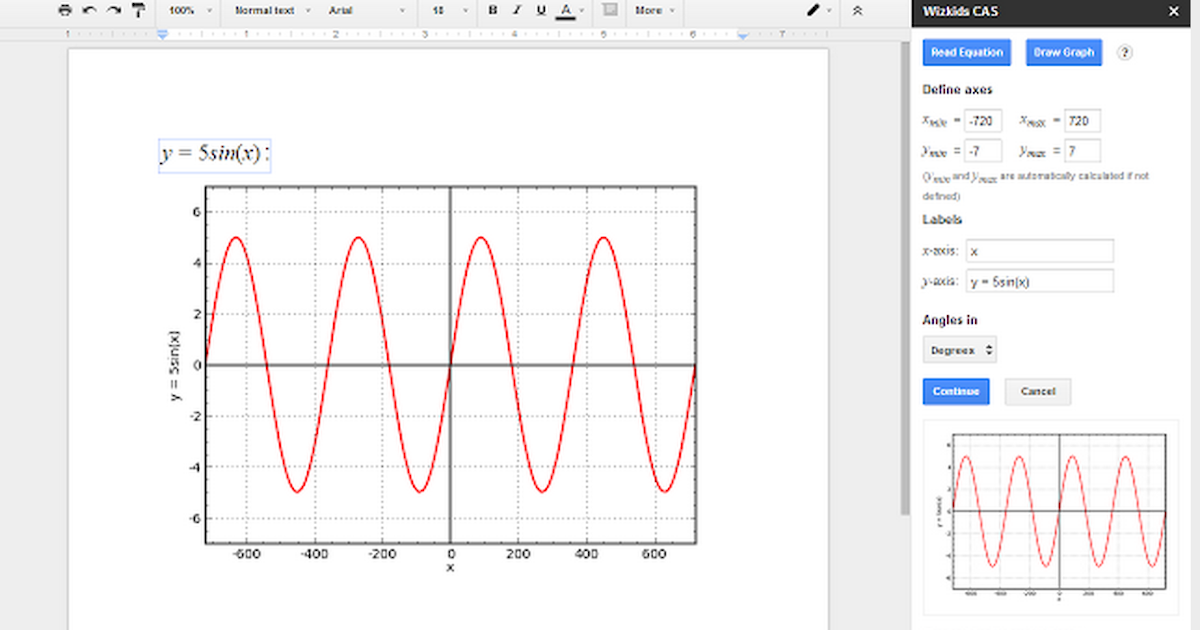1200x630 pixels.
Task: Click the Angles in heading
Action: point(950,320)
